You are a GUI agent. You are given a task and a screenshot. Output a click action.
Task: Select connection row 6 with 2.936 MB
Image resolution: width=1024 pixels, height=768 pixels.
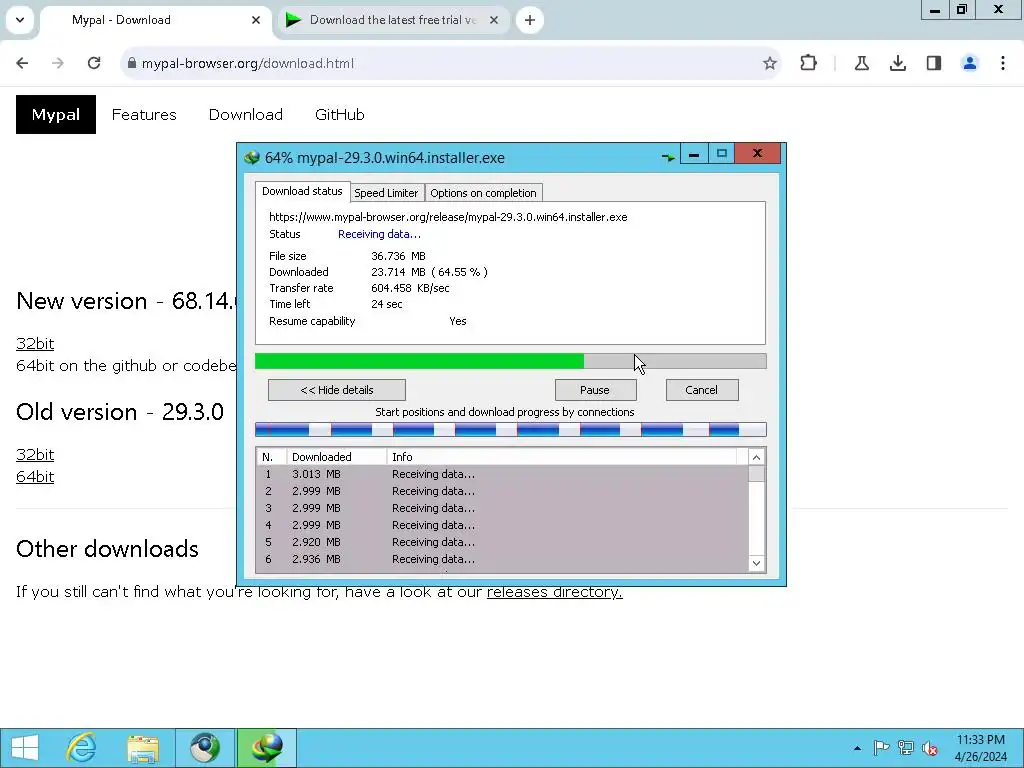click(502, 559)
